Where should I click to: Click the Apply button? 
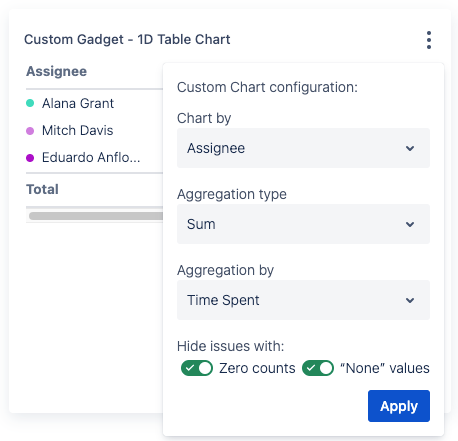pyautogui.click(x=399, y=406)
